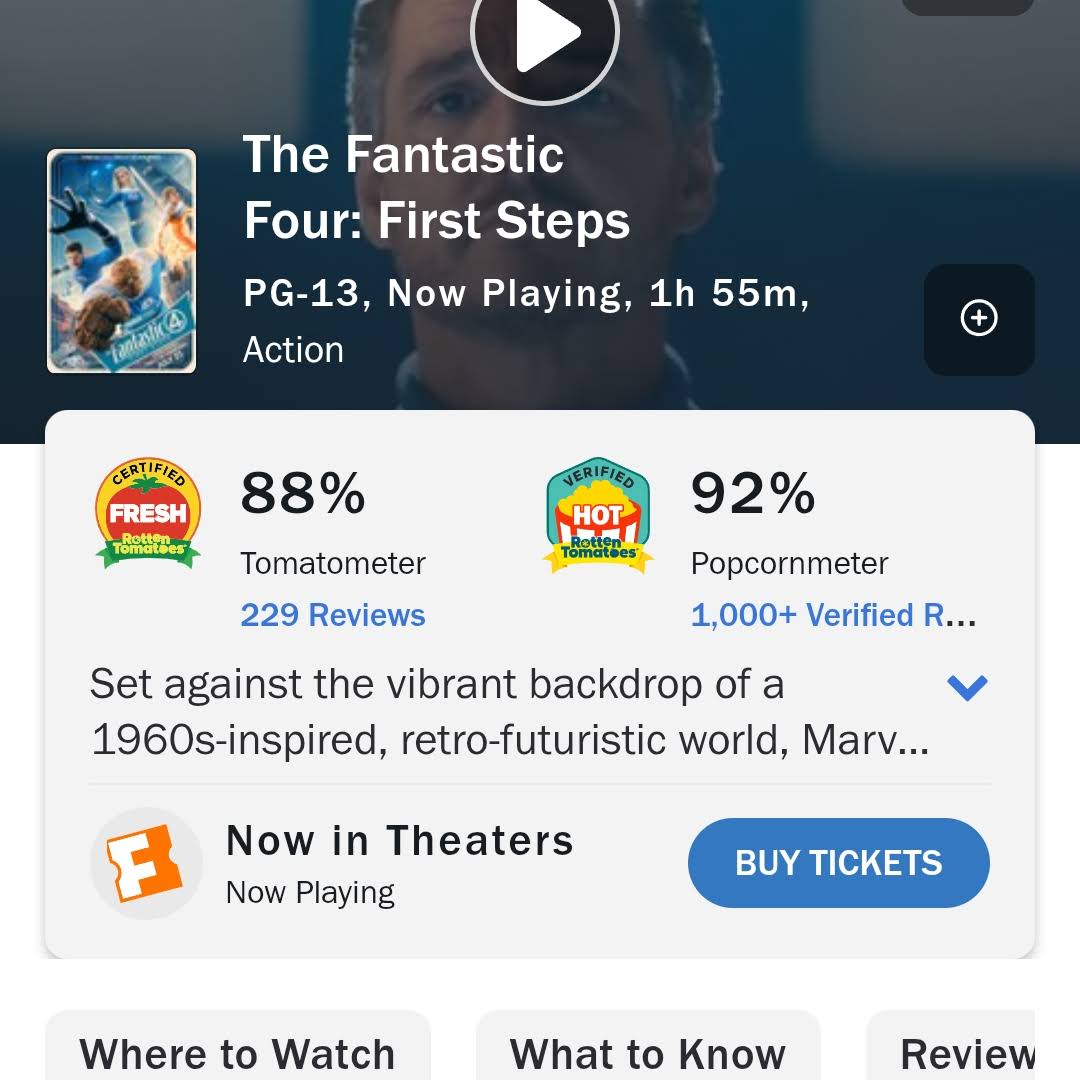Tap the Certified Fresh tomato badge
Screen dimensions: 1080x1080
pyautogui.click(x=148, y=515)
